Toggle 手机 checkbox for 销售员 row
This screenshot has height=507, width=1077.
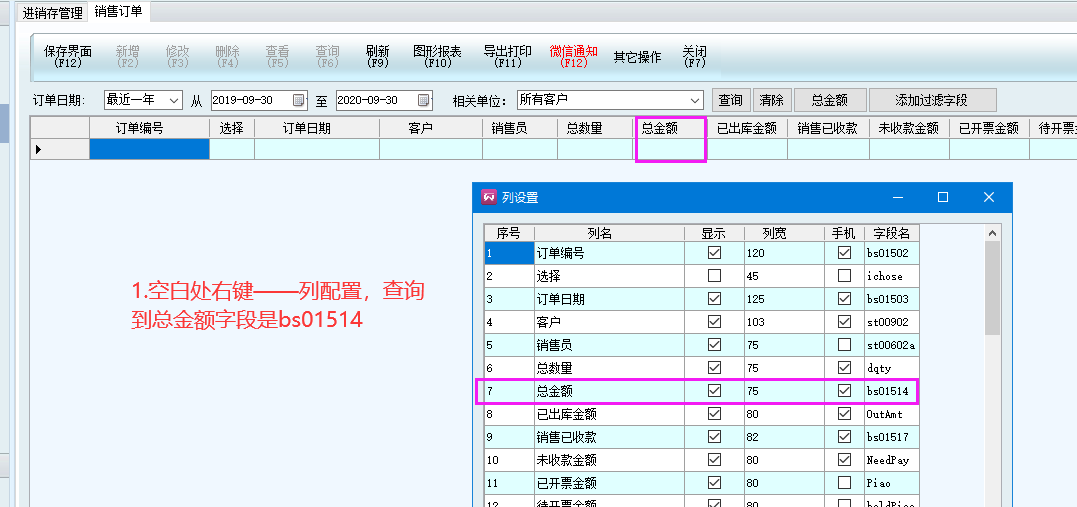click(x=844, y=345)
